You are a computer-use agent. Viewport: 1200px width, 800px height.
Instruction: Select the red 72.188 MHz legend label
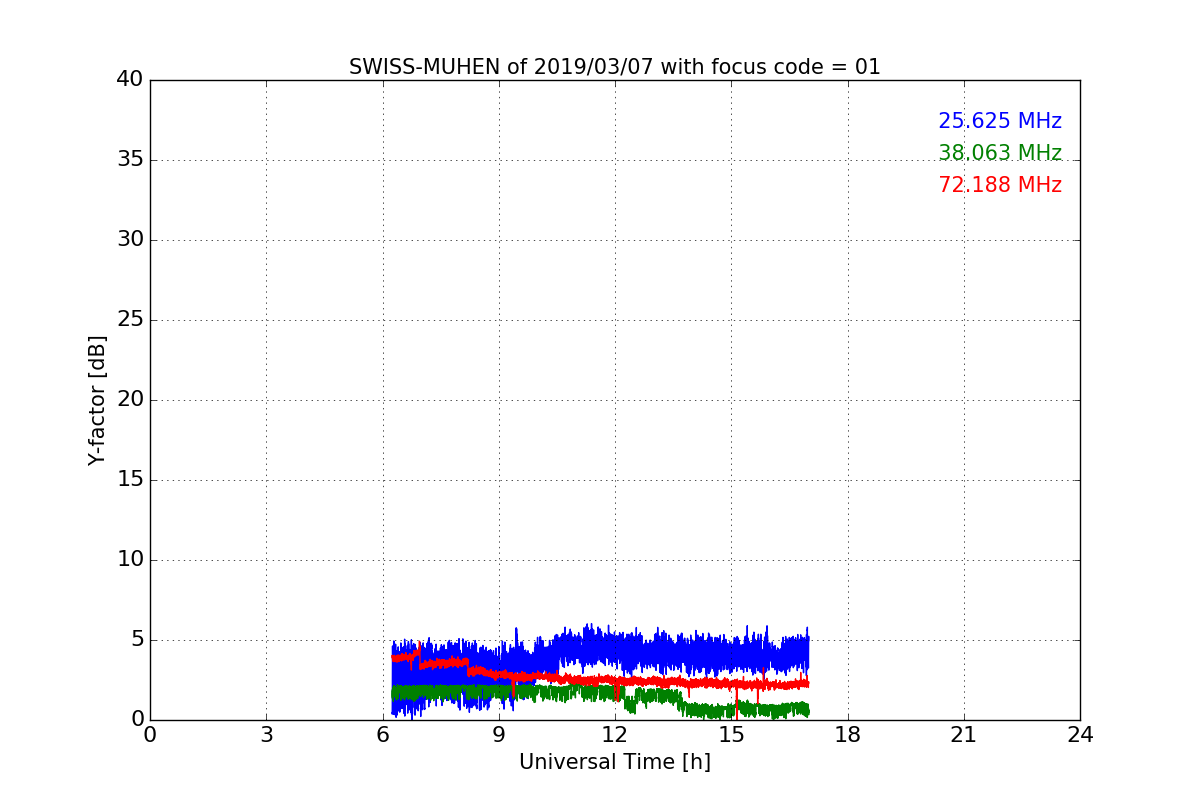[x=1000, y=185]
